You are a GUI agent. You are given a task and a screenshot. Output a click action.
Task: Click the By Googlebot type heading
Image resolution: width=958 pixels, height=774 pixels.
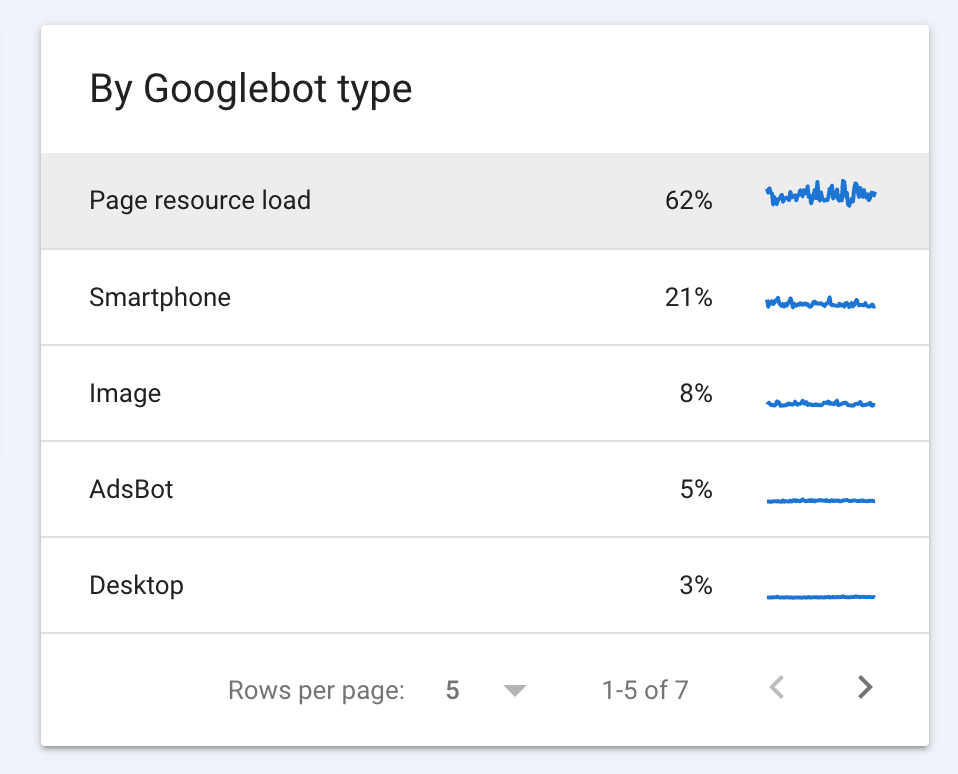coord(250,89)
